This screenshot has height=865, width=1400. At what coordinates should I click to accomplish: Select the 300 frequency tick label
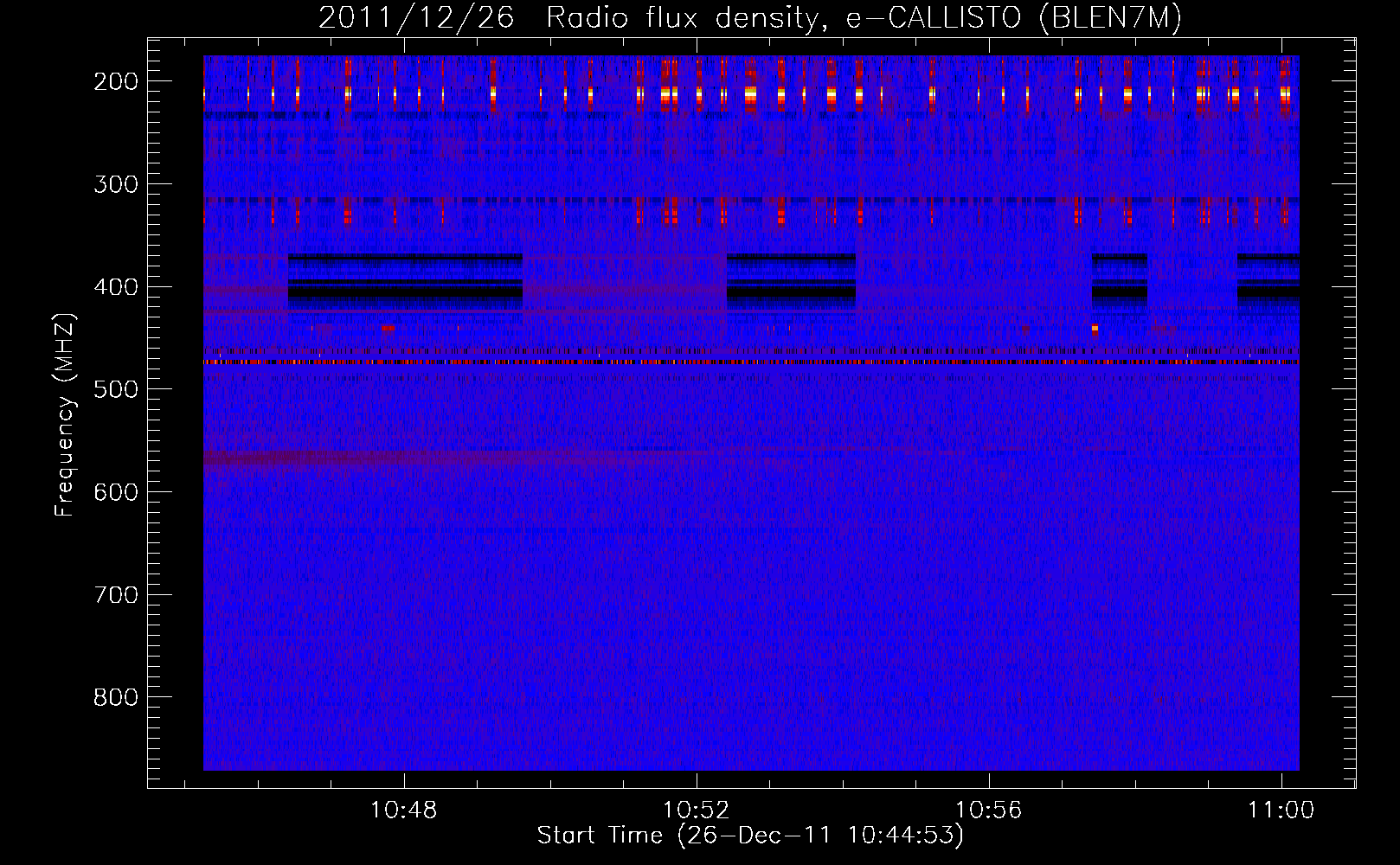116,184
